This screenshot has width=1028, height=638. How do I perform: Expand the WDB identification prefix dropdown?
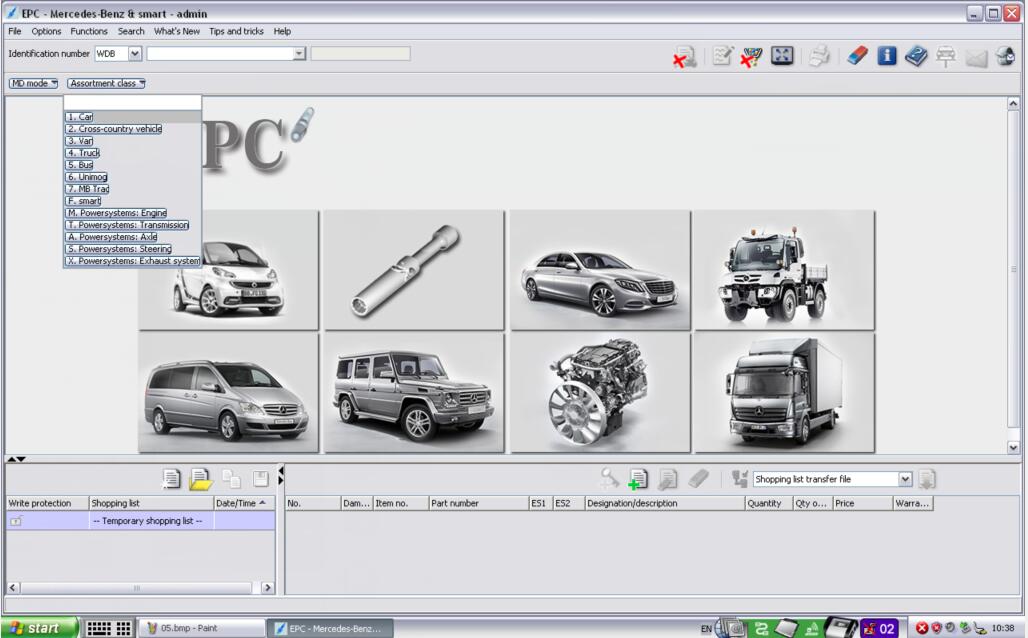[x=135, y=54]
